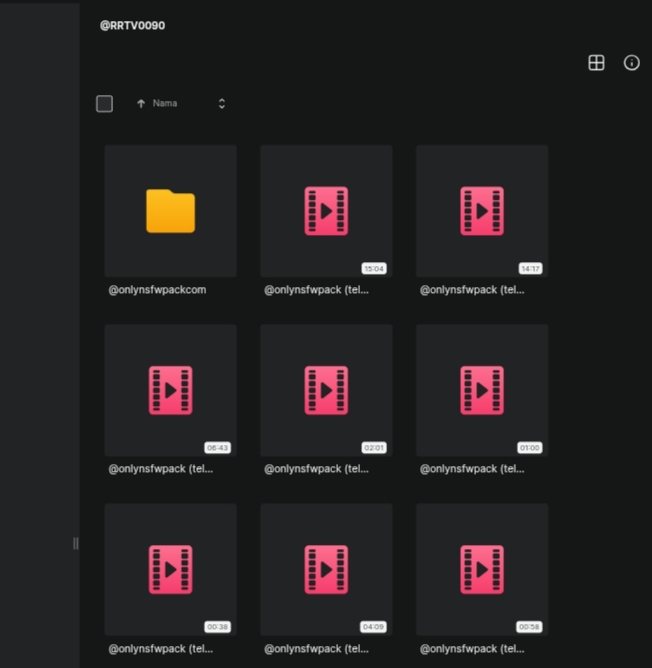Open the info details icon
The image size is (652, 668).
point(632,63)
